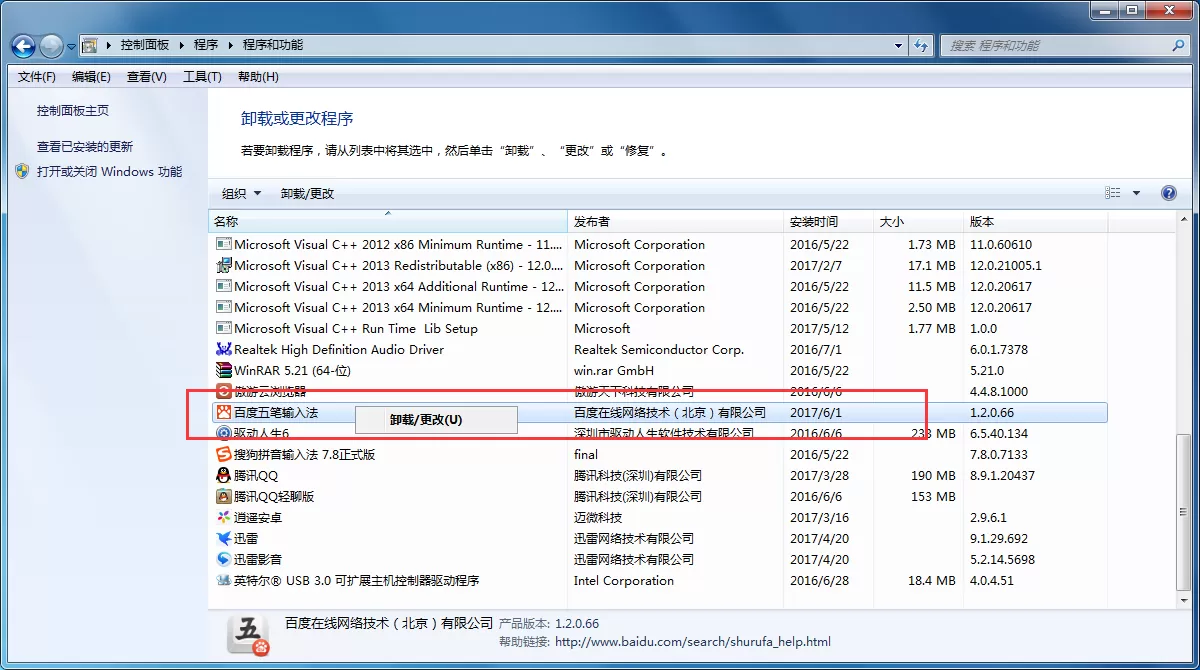Click the change view icon button
The height and width of the screenshot is (670, 1200).
click(x=1113, y=193)
